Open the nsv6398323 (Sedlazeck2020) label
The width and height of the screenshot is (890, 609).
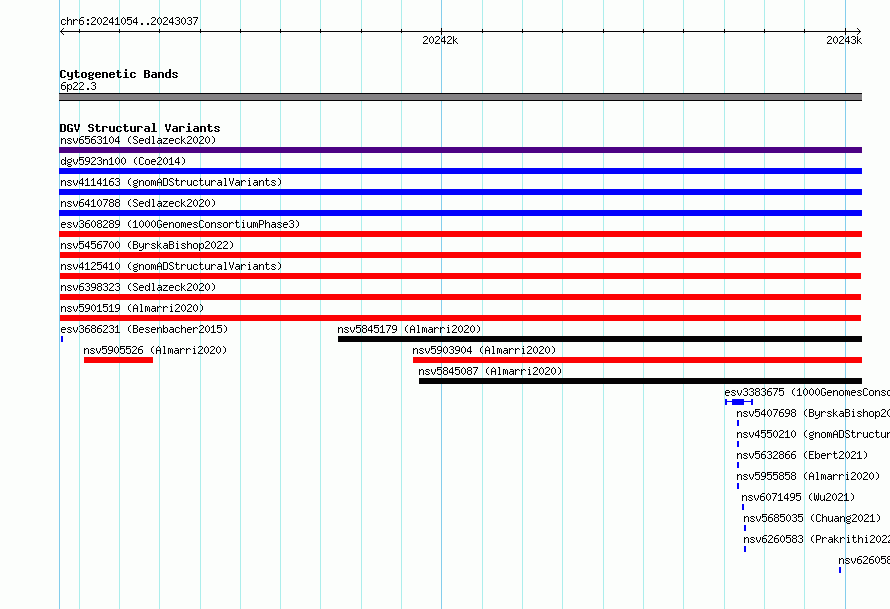[x=138, y=287]
